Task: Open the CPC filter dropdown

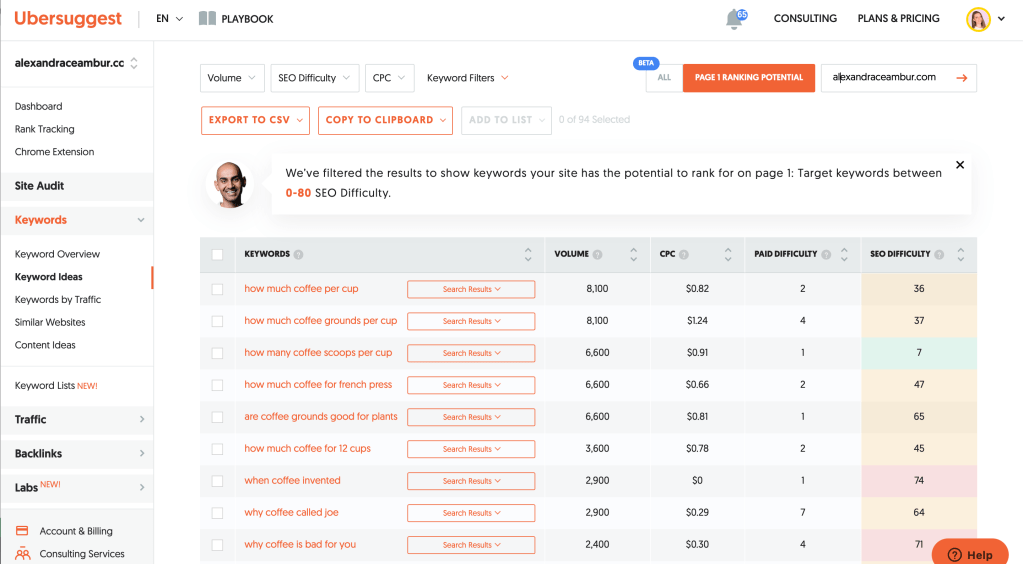Action: tap(389, 78)
